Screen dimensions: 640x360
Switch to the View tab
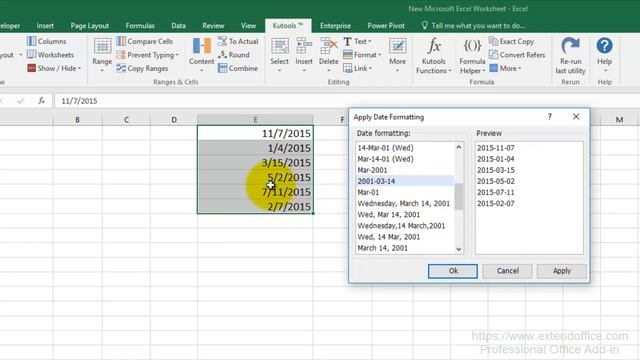click(248, 26)
